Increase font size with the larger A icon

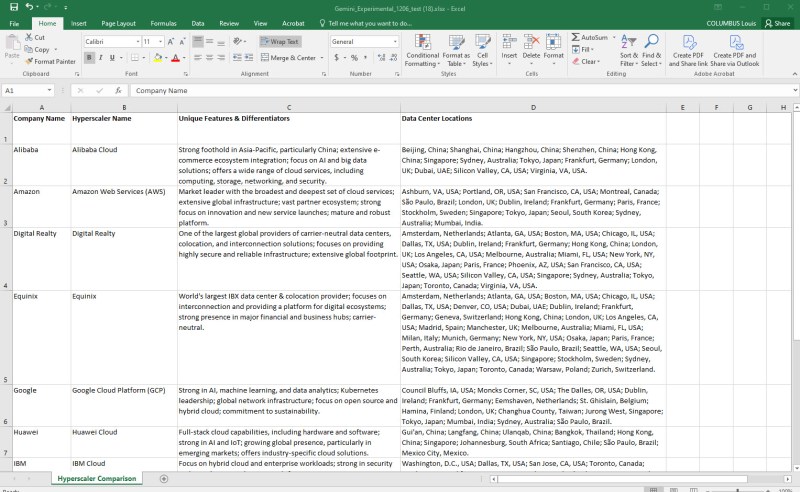coord(171,41)
